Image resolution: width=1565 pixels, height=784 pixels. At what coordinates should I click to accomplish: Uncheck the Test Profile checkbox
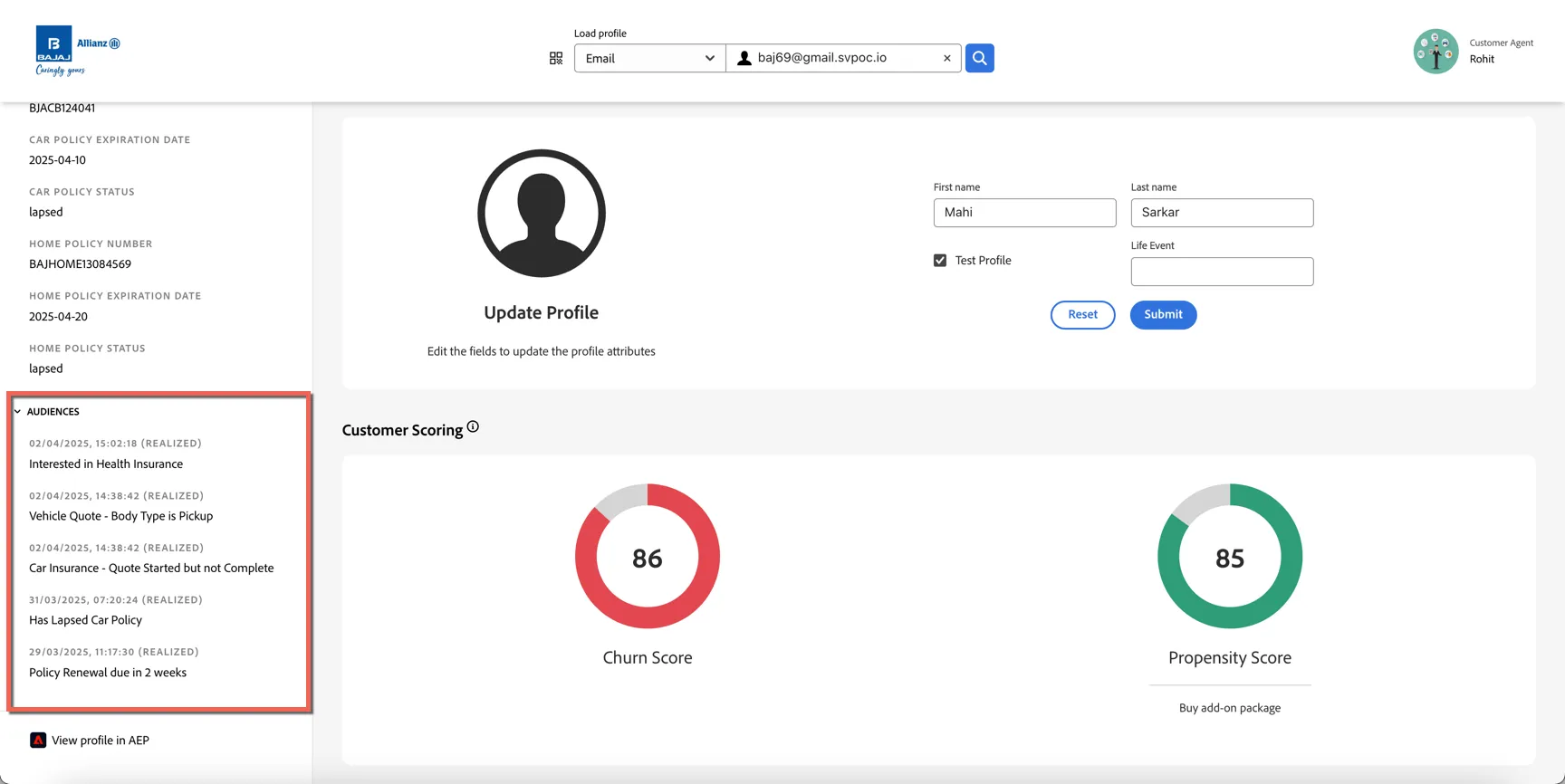(940, 260)
